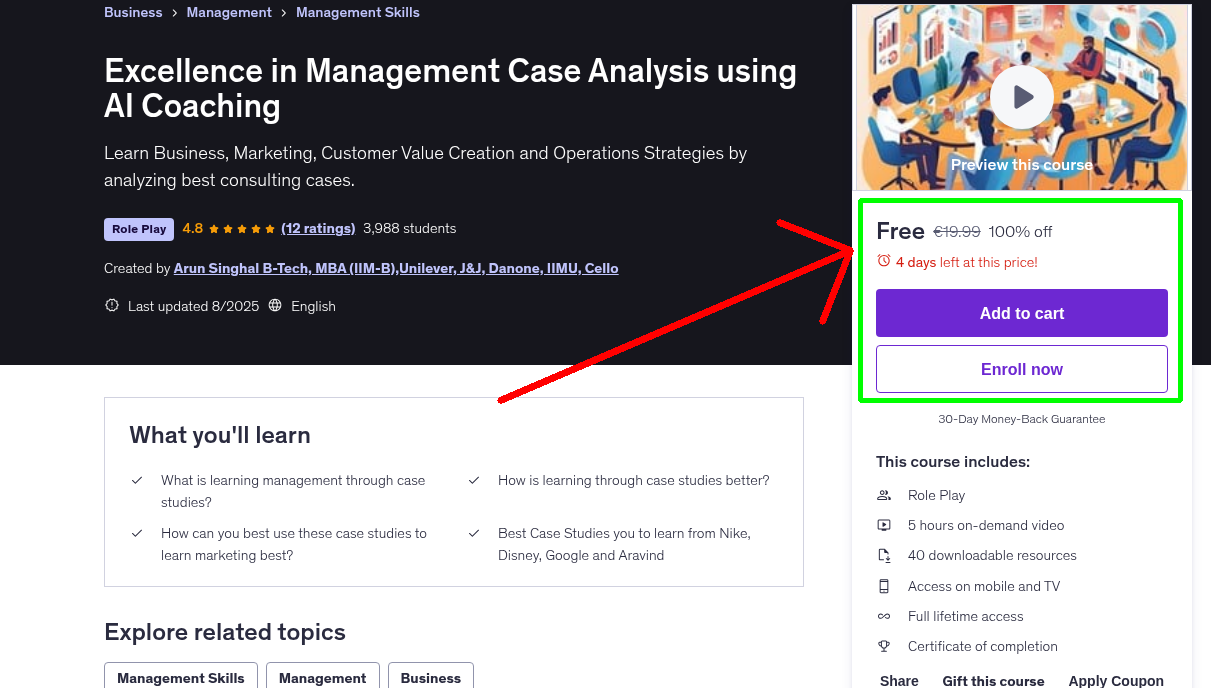Open Gift this course
This screenshot has width=1211, height=688.
pyautogui.click(x=993, y=679)
